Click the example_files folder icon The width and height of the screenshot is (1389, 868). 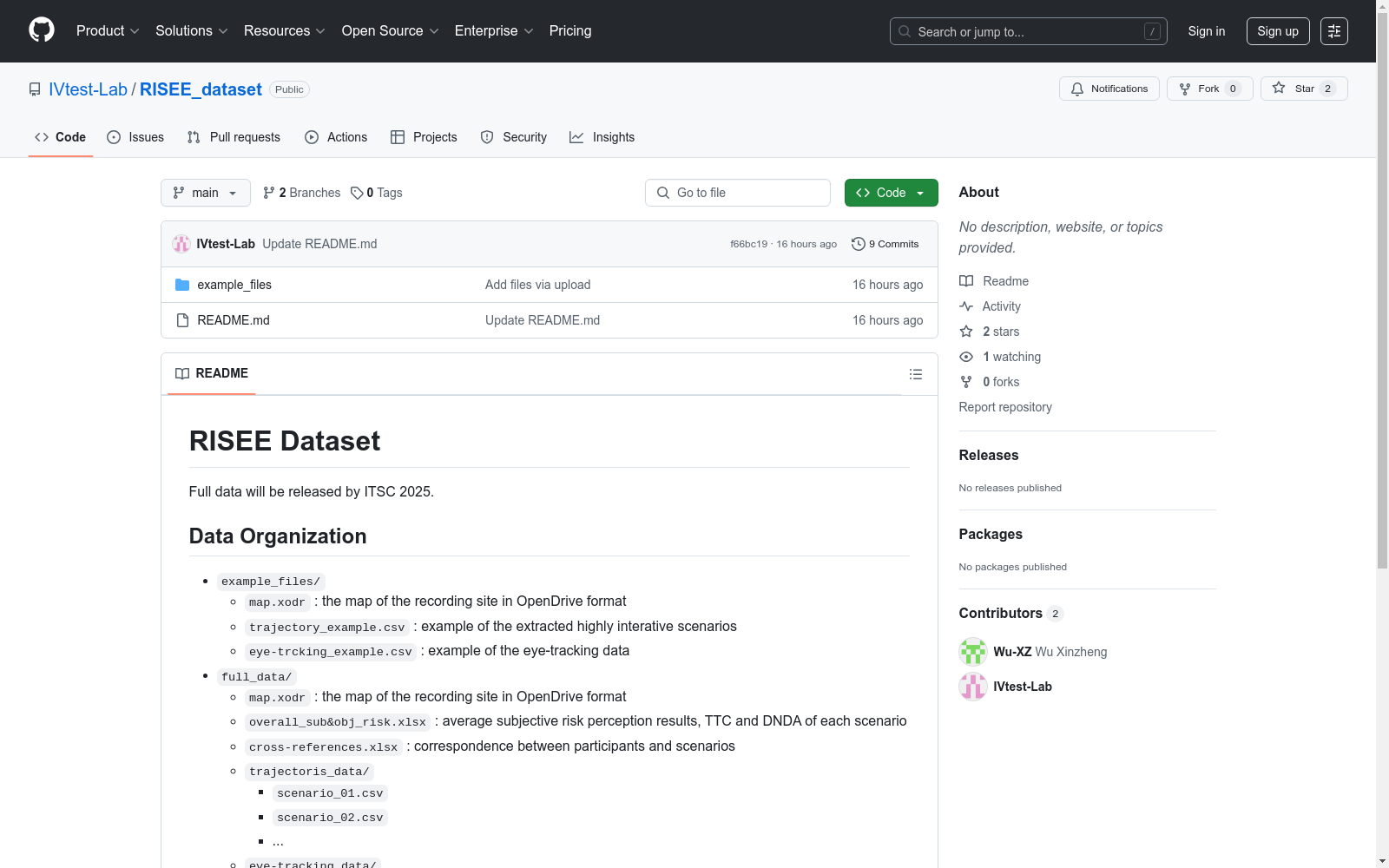click(x=182, y=285)
